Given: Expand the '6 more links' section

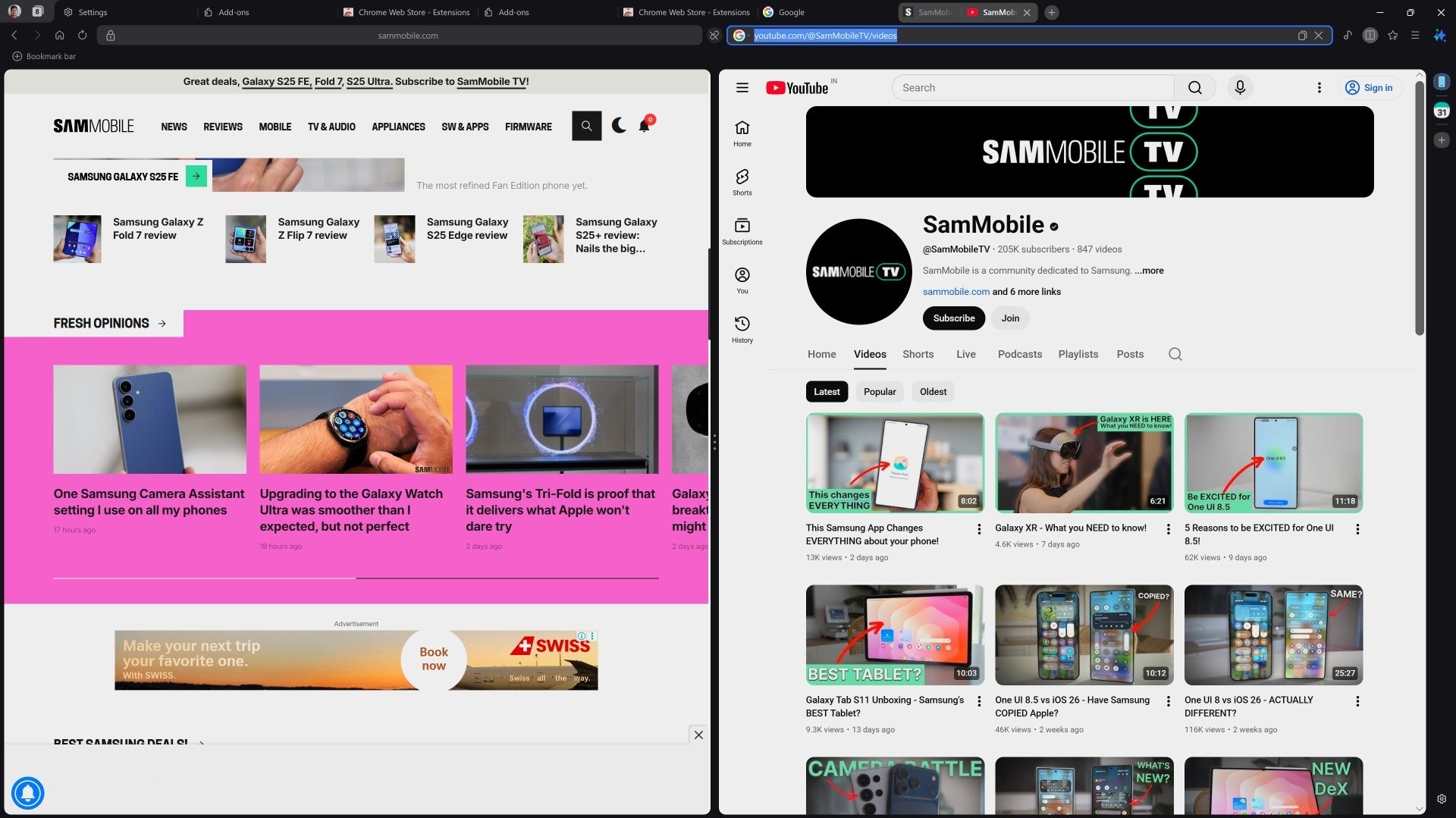Looking at the screenshot, I should point(1025,291).
